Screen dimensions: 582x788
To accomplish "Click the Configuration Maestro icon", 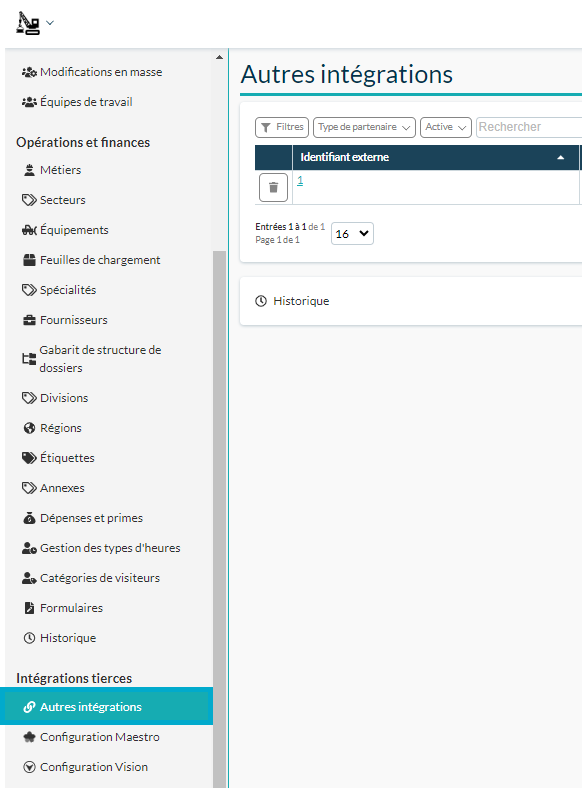I will click(30, 737).
